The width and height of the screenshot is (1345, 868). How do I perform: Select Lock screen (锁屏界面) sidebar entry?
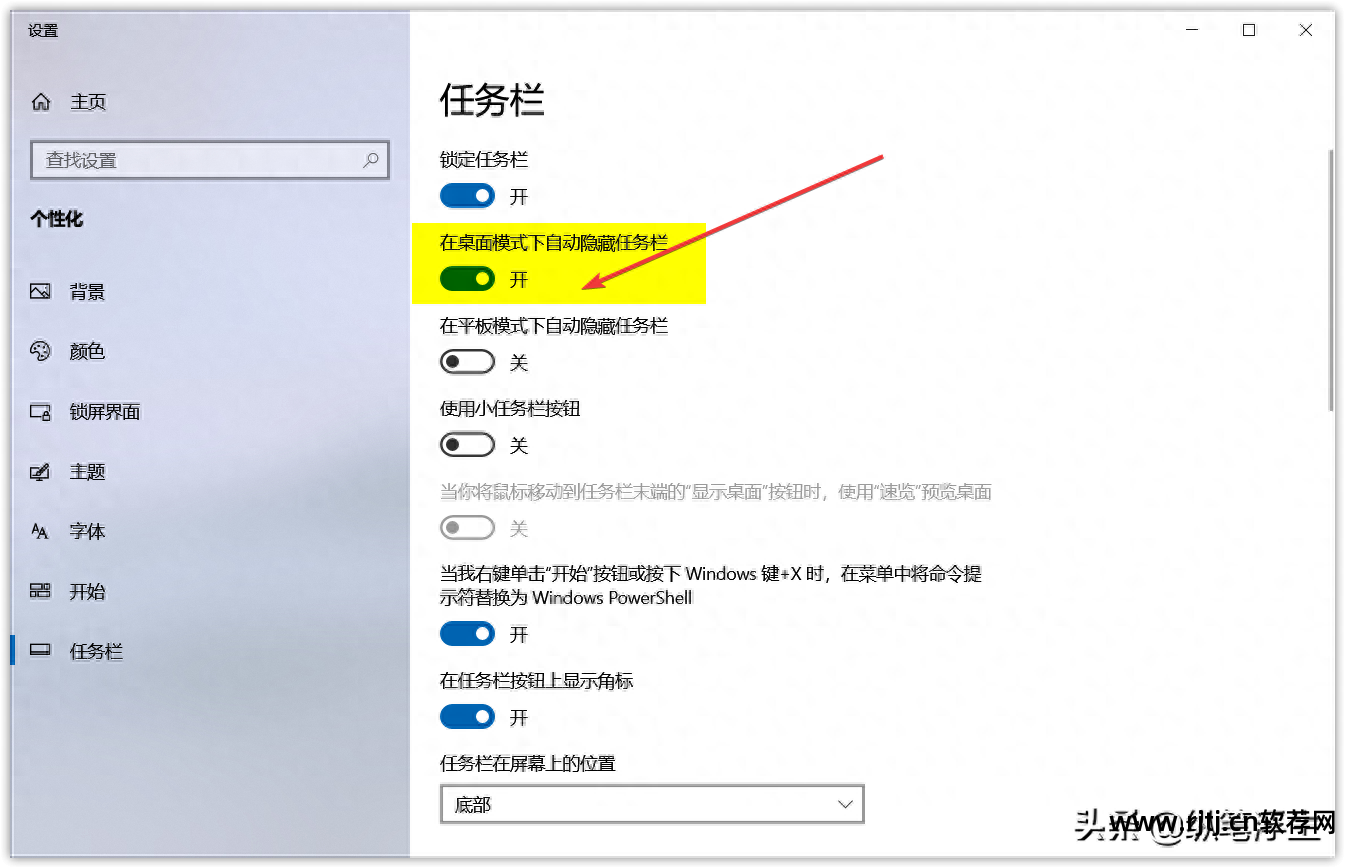pyautogui.click(x=104, y=411)
